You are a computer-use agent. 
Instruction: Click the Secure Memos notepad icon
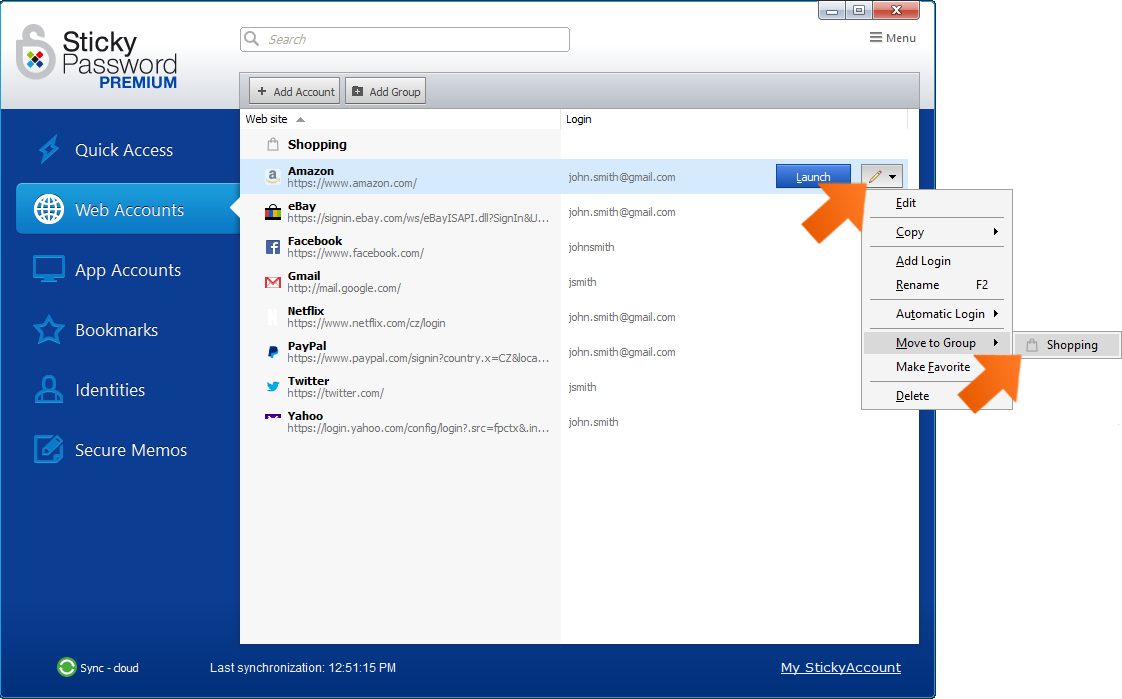coord(49,449)
